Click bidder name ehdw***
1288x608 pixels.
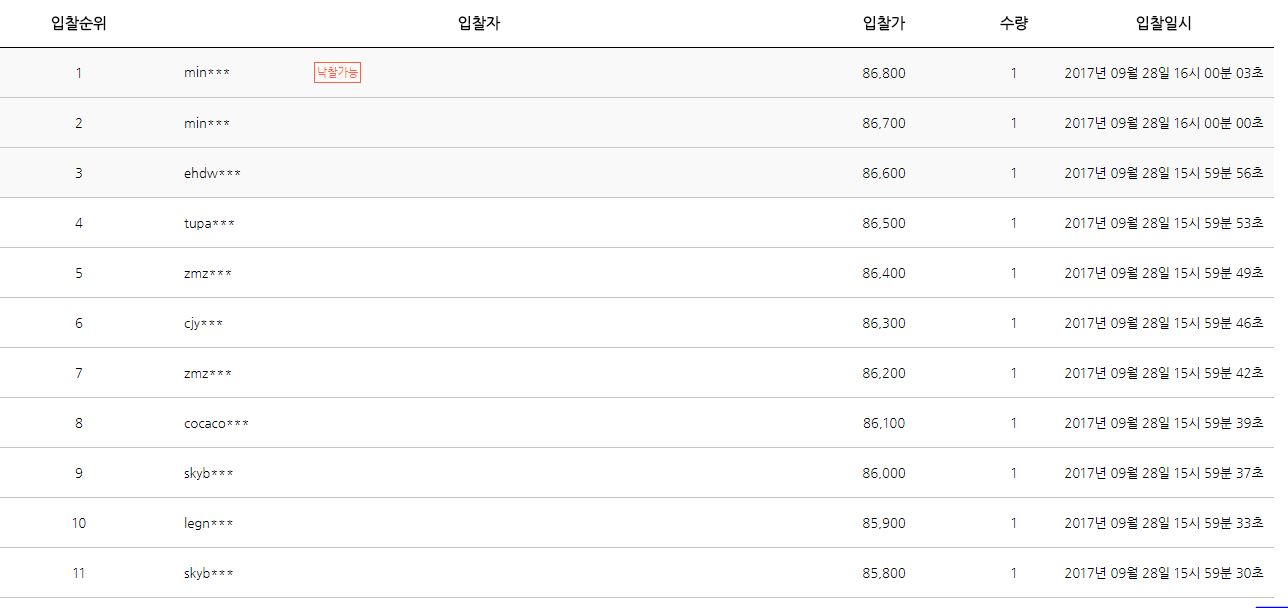[213, 173]
